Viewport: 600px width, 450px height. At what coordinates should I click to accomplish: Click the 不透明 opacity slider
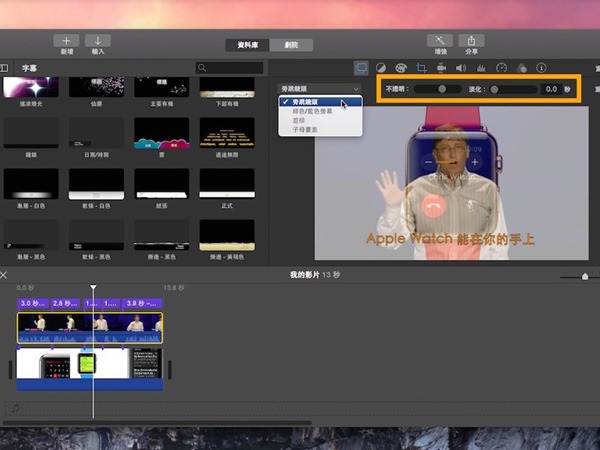(438, 89)
